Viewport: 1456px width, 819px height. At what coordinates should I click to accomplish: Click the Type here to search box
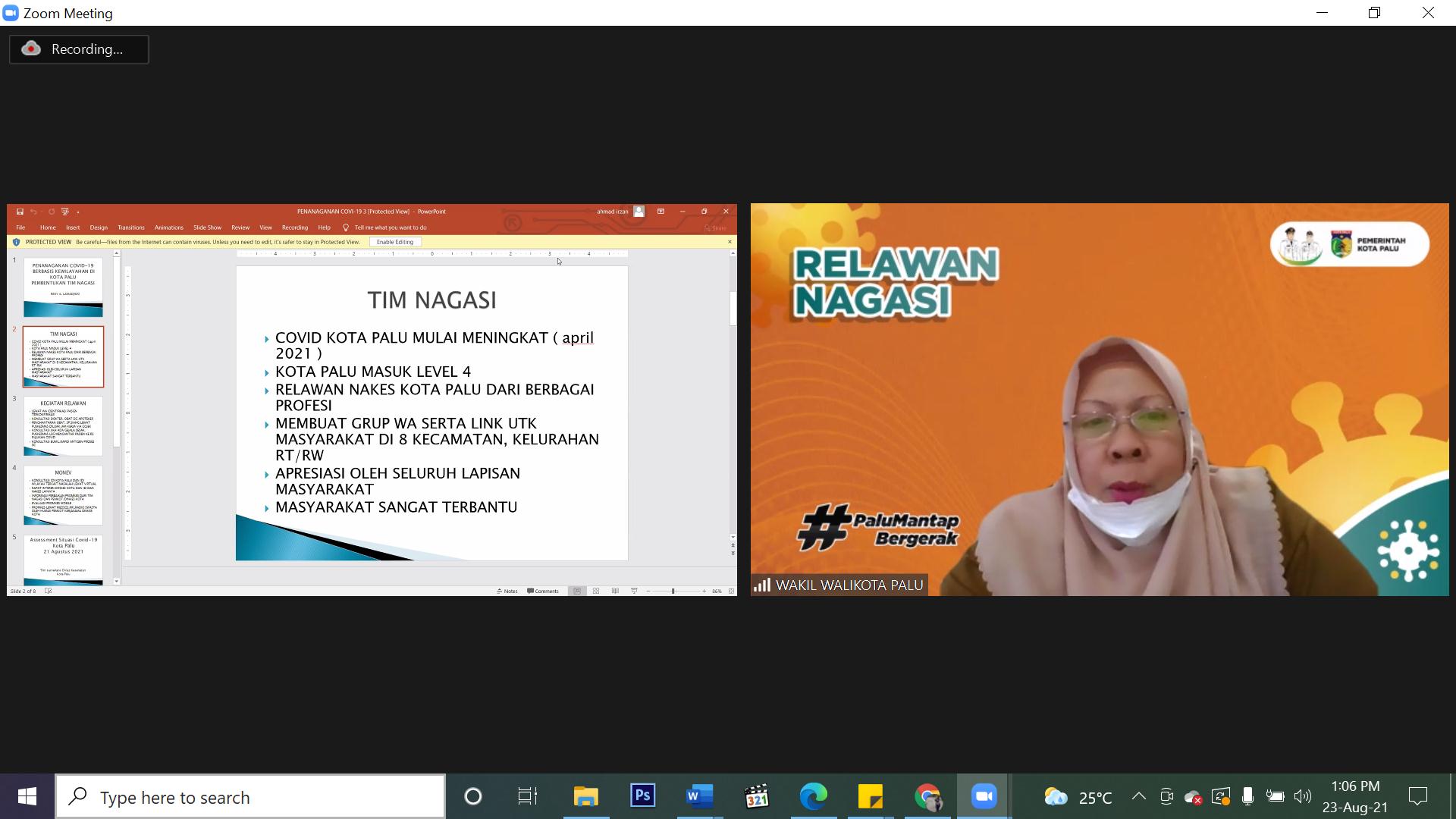[x=250, y=797]
